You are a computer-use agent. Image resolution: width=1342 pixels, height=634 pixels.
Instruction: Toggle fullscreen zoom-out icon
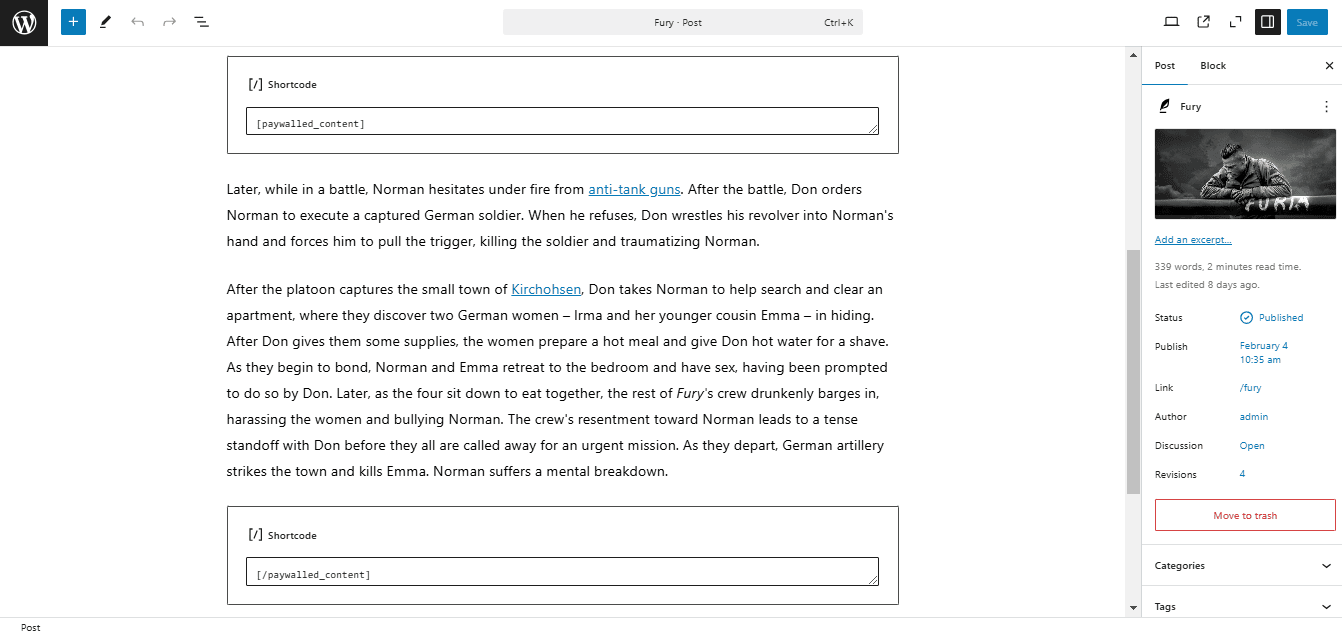pos(1236,22)
